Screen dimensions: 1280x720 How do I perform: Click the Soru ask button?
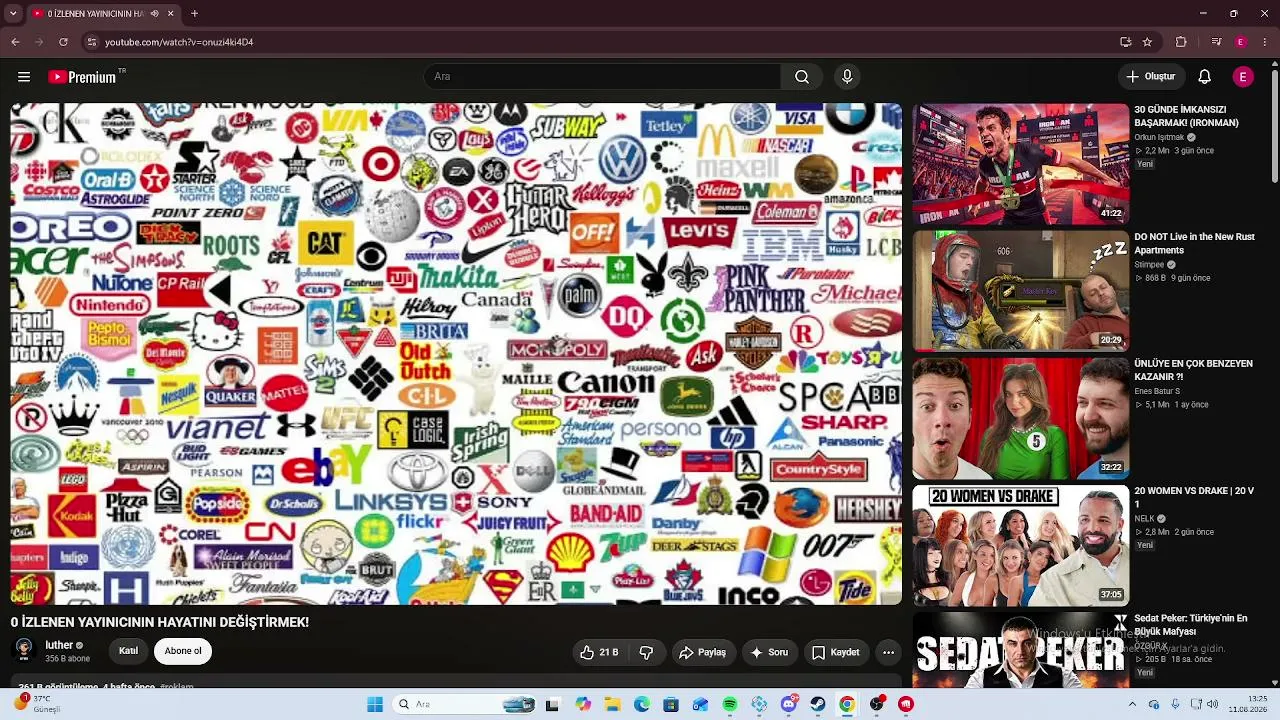[x=769, y=653]
